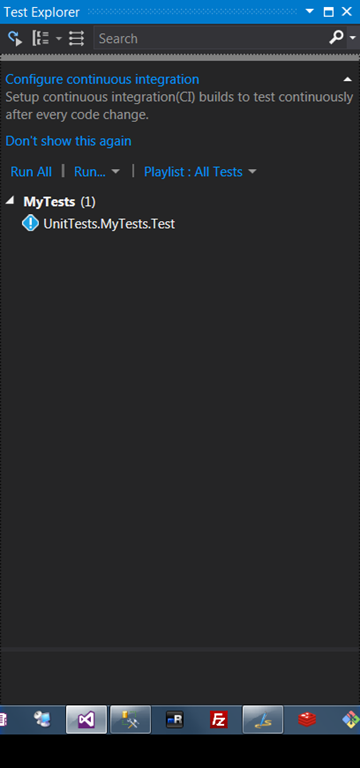Click the show playlist list icon

click(76, 38)
